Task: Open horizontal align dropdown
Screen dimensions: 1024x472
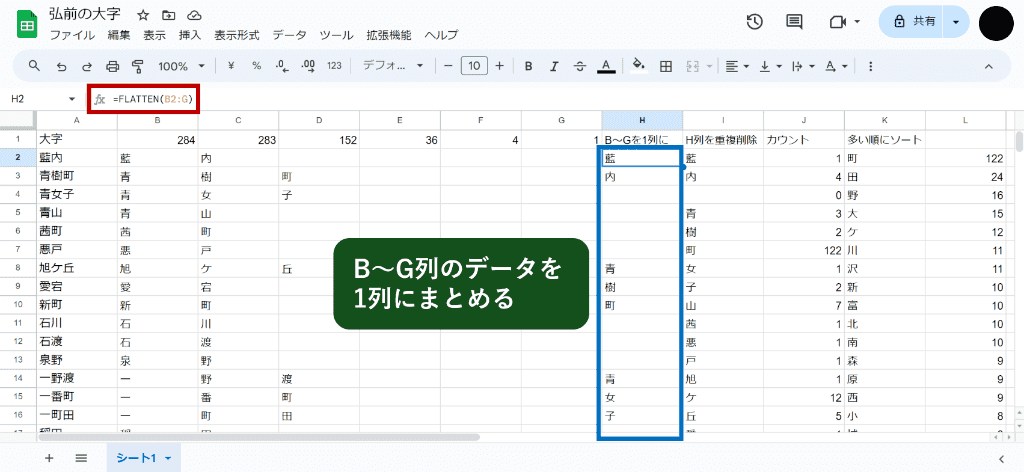Action: [737, 66]
